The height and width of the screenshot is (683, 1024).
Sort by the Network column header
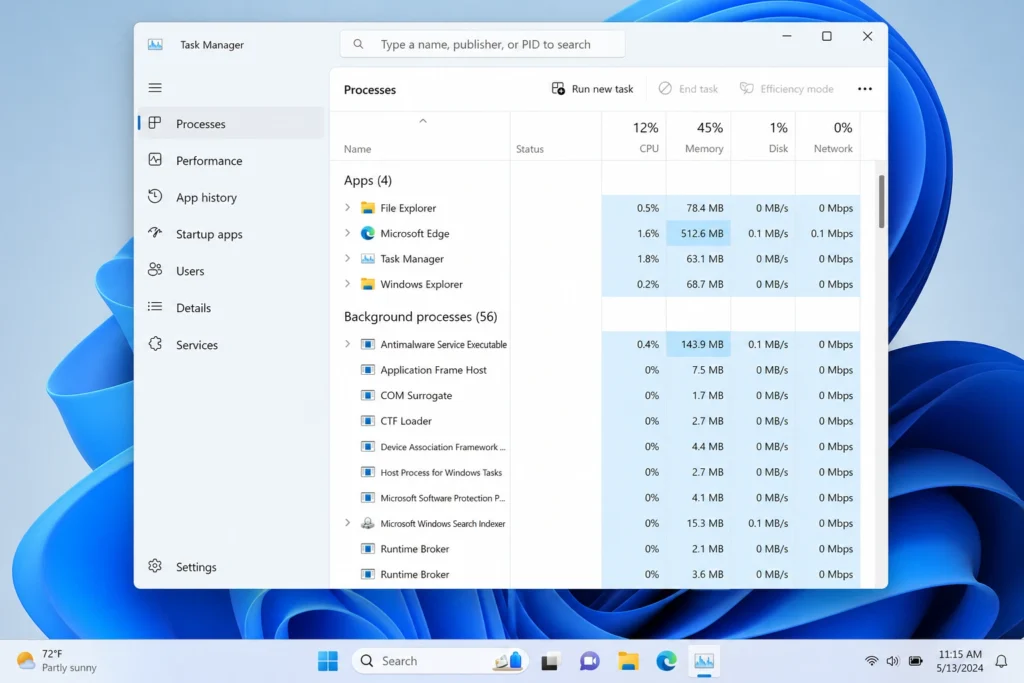(827, 136)
